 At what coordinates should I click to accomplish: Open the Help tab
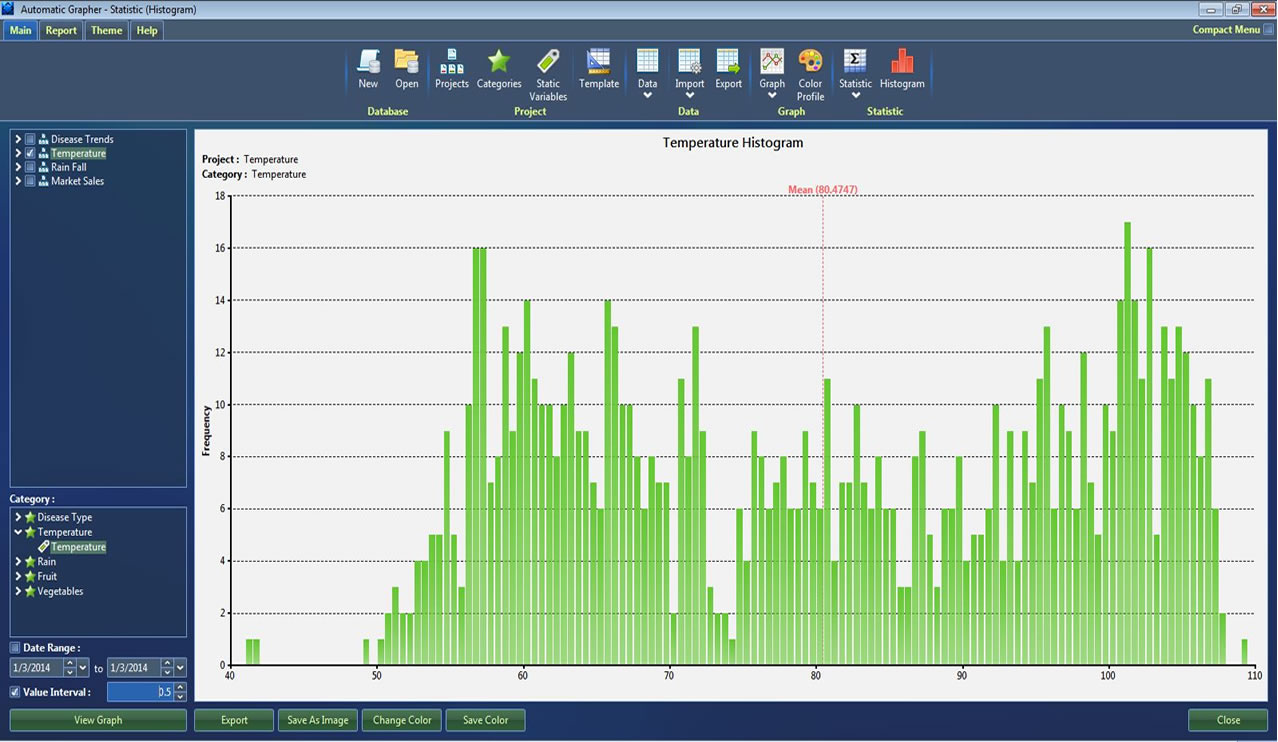(147, 30)
